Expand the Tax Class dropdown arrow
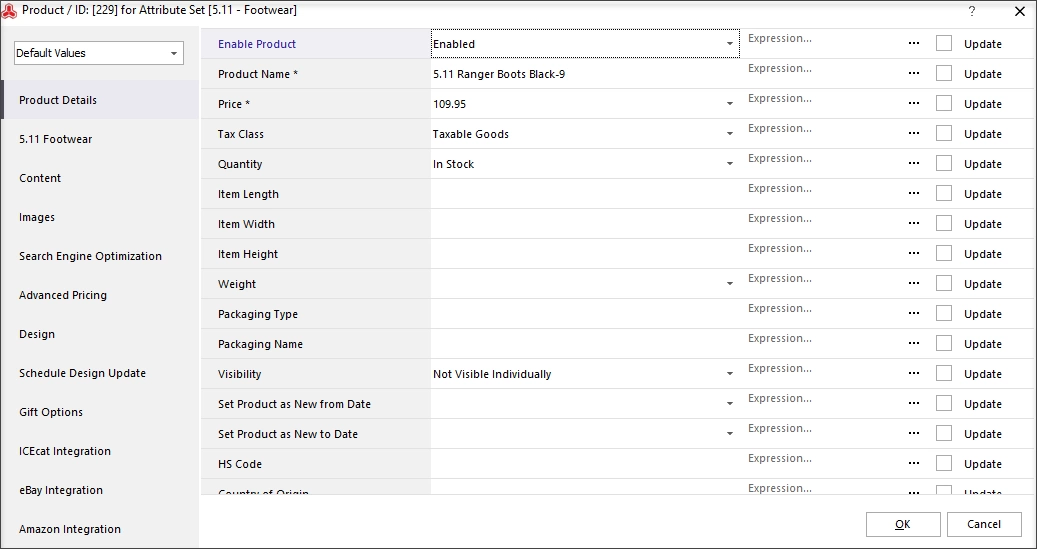 pos(729,134)
